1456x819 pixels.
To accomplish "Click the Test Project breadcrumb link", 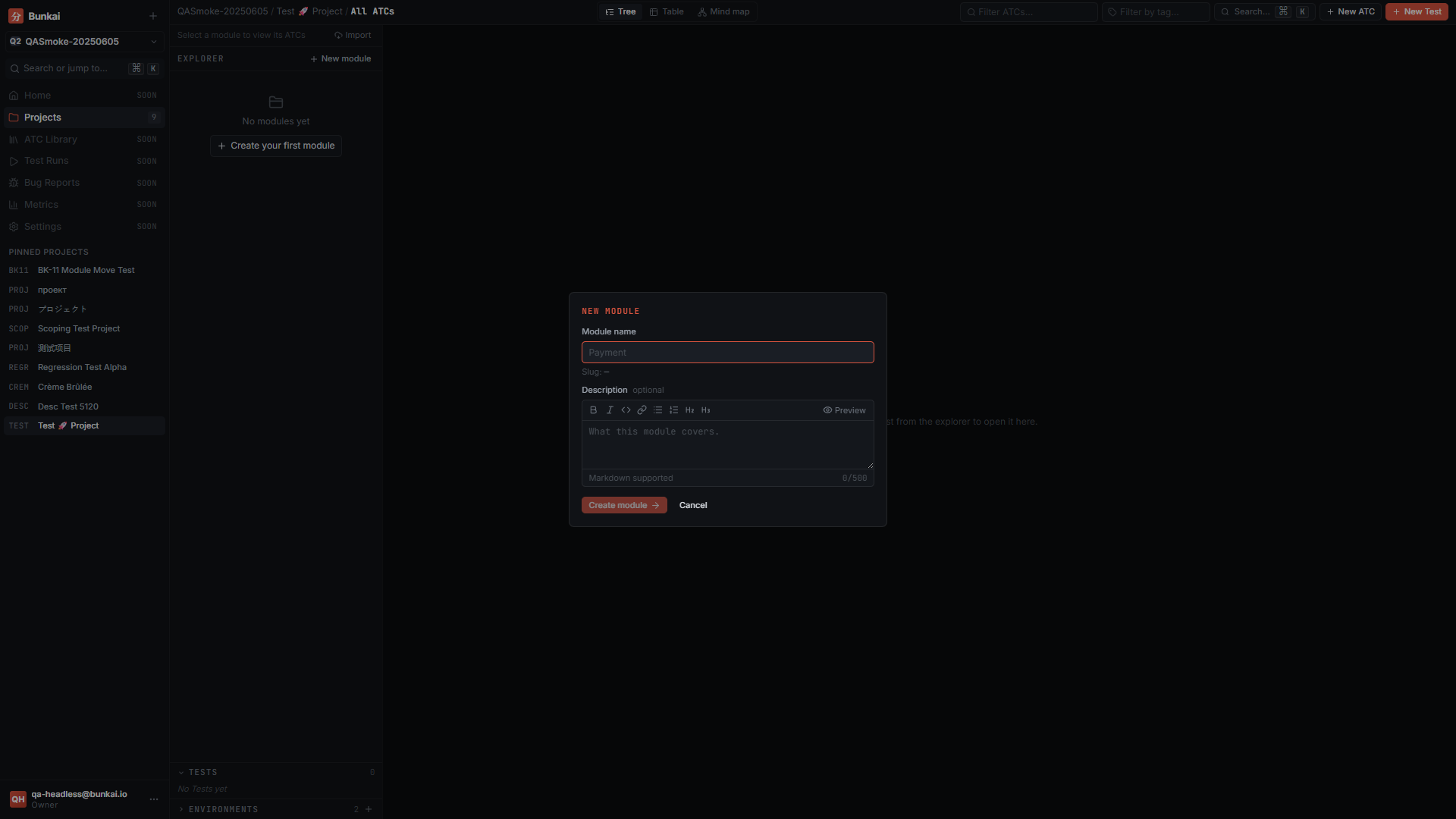I will (309, 12).
